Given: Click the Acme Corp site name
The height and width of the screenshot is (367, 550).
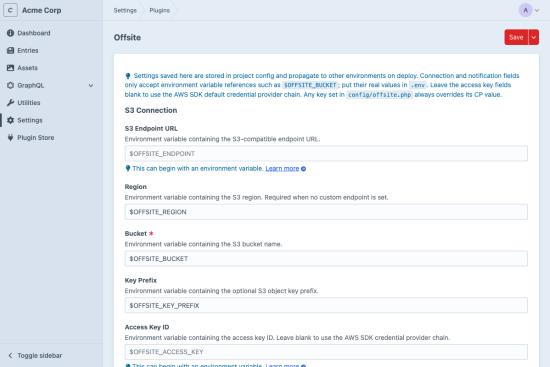Looking at the screenshot, I should (41, 10).
